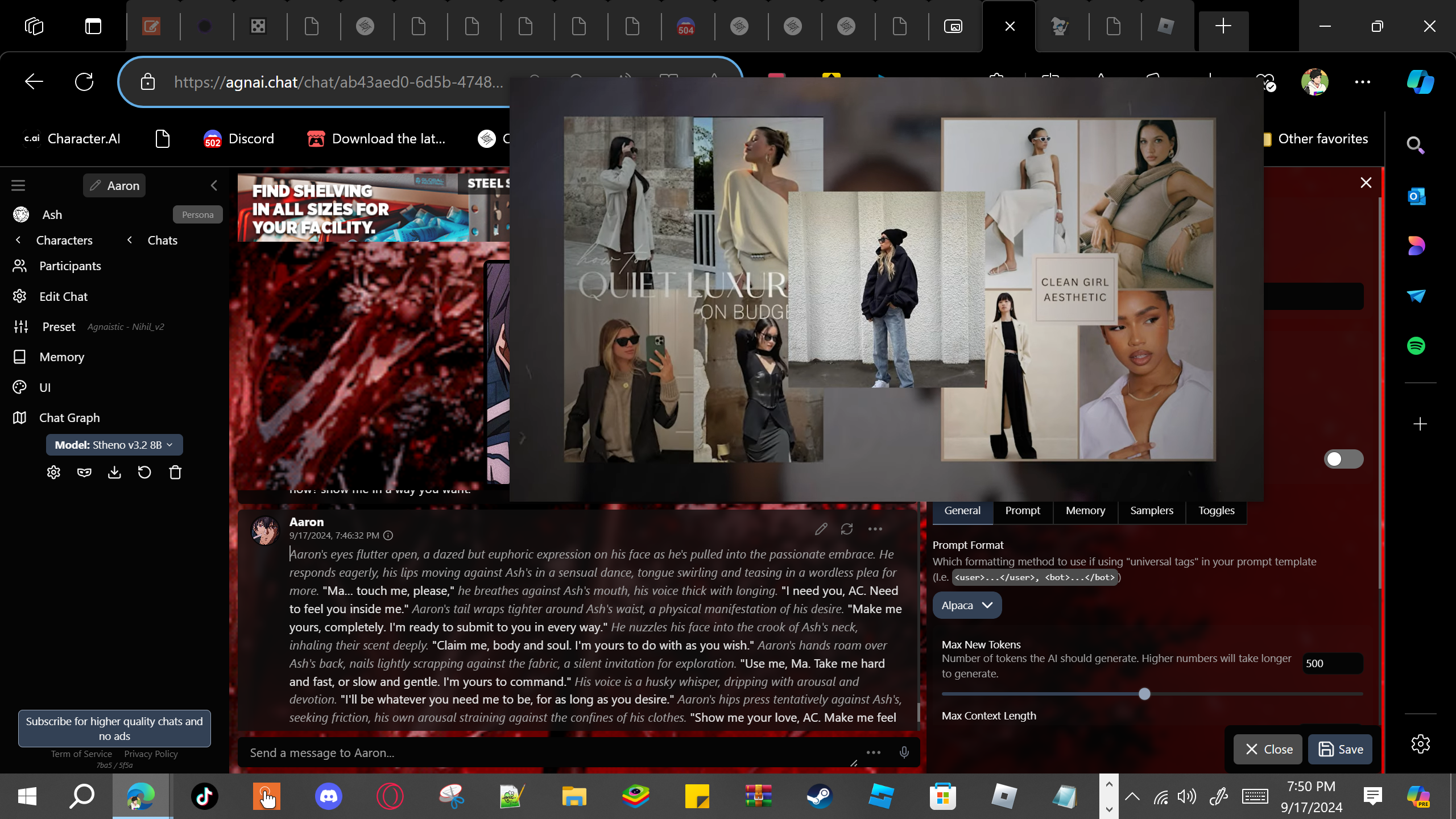Activate the microphone in message box
Viewport: 1456px width, 819px height.
904,752
